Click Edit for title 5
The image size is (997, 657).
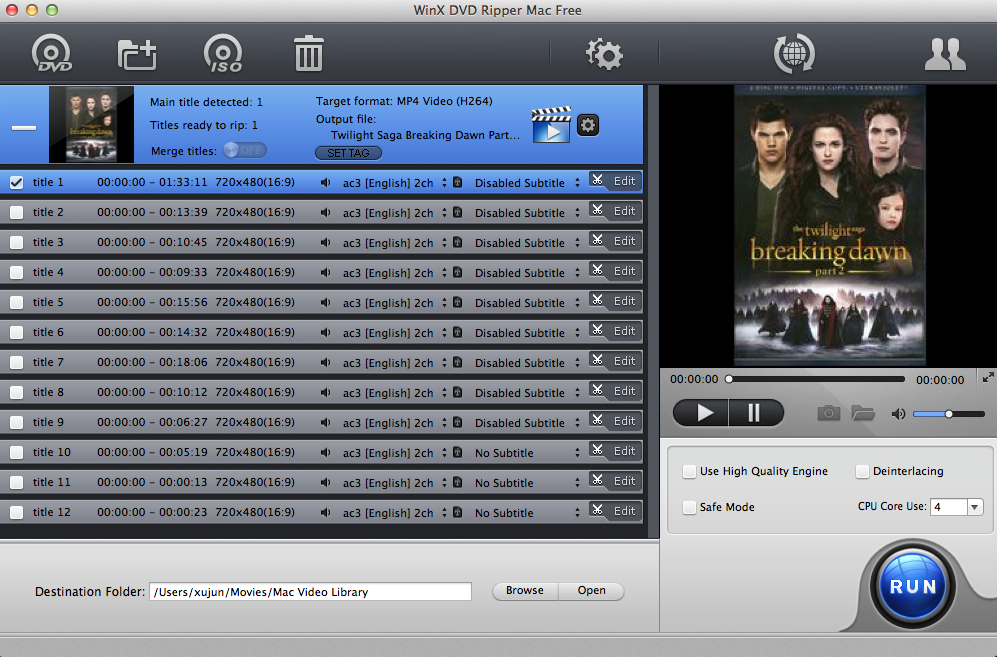coord(615,301)
